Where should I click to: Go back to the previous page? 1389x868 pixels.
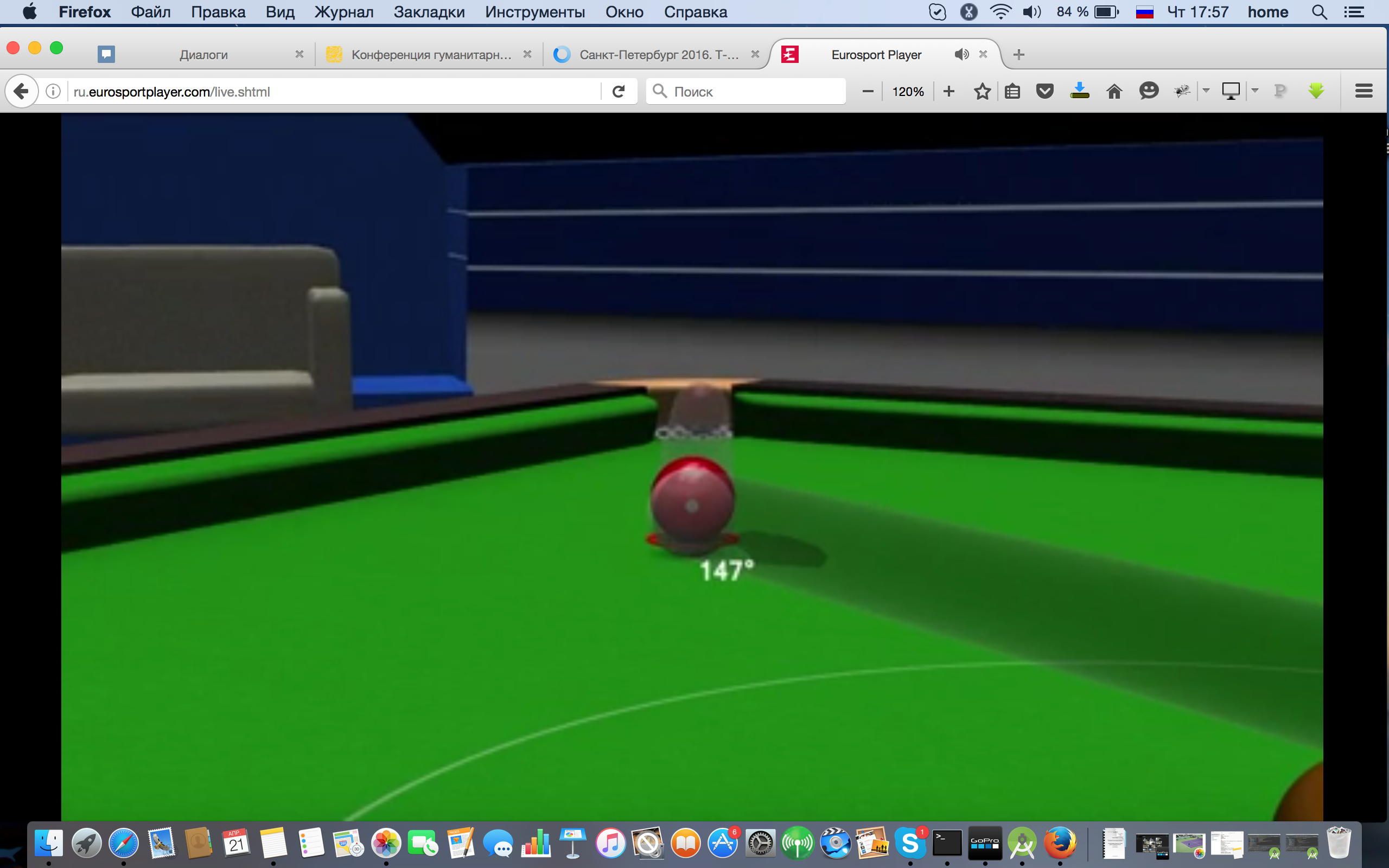(21, 91)
